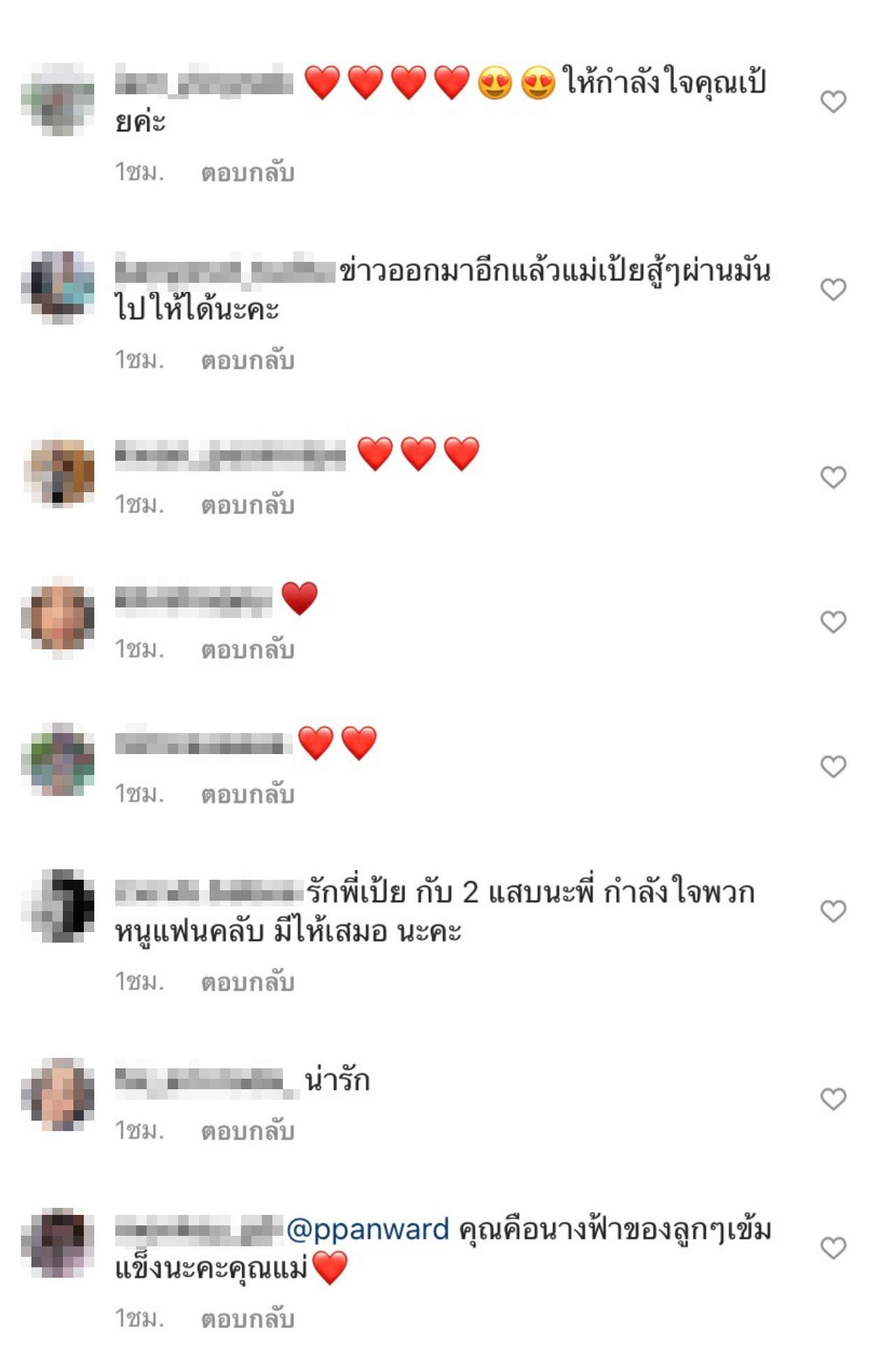
Task: Reply to the heart-eyes emoji comment
Action: pyautogui.click(x=247, y=172)
